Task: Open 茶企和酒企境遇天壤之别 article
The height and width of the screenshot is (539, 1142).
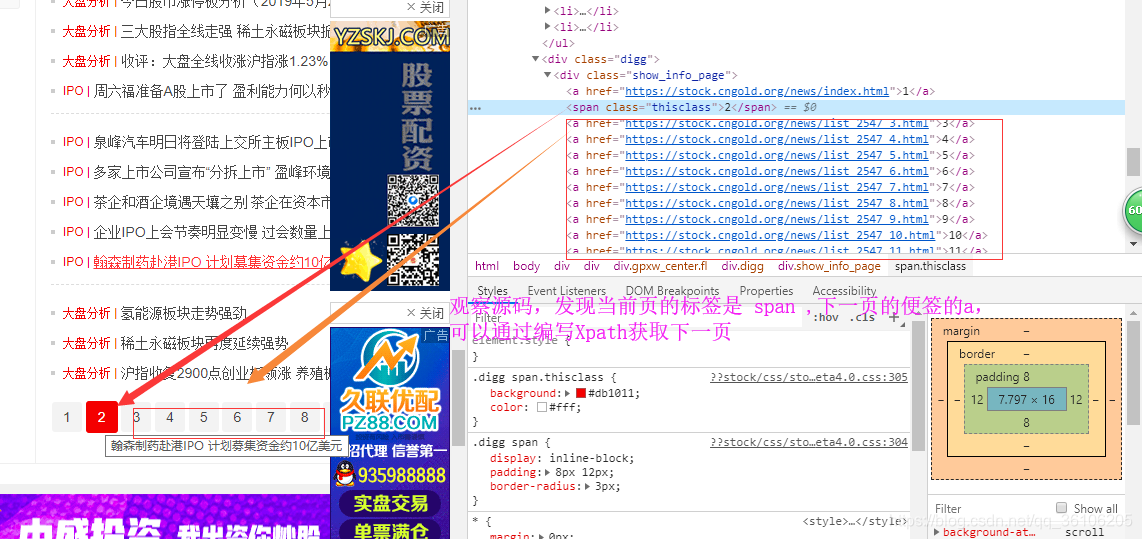Action: pyautogui.click(x=212, y=202)
